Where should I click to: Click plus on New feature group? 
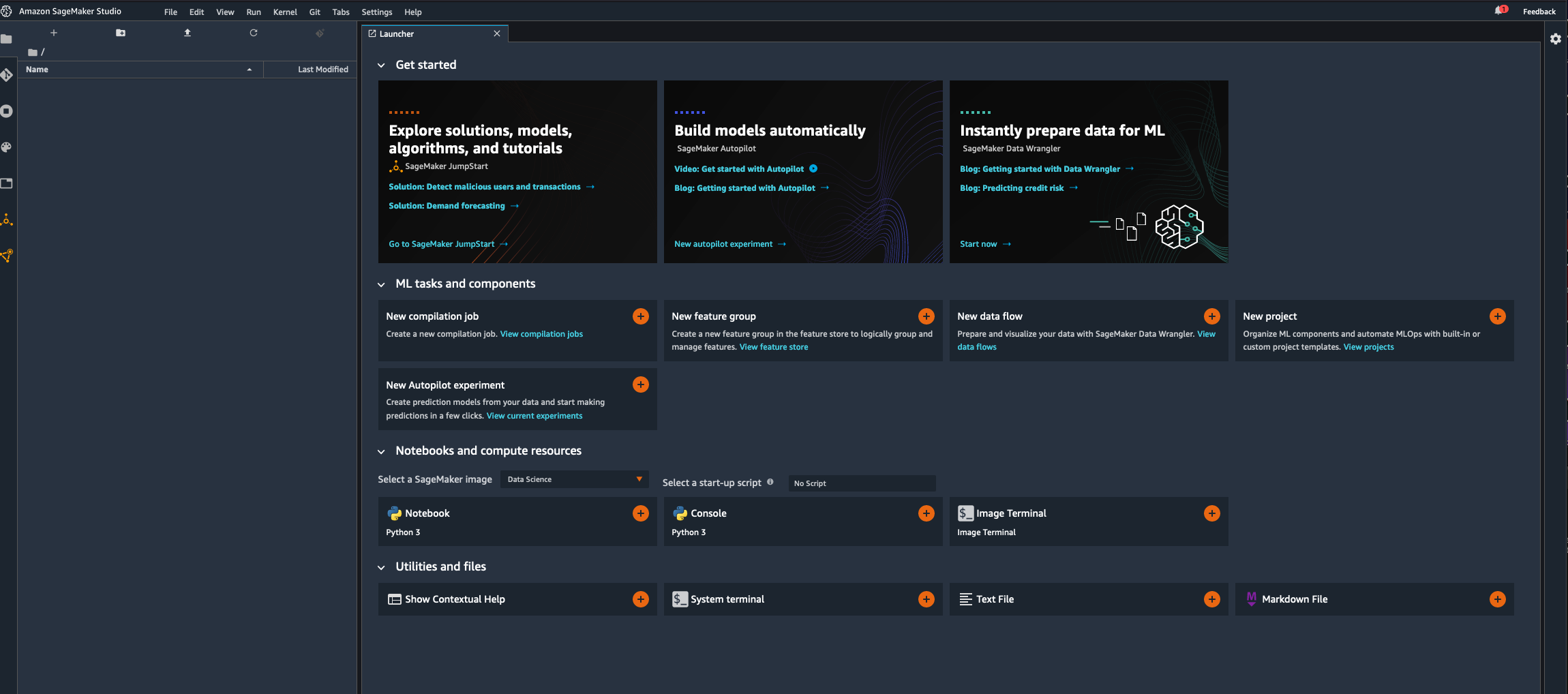coord(926,316)
